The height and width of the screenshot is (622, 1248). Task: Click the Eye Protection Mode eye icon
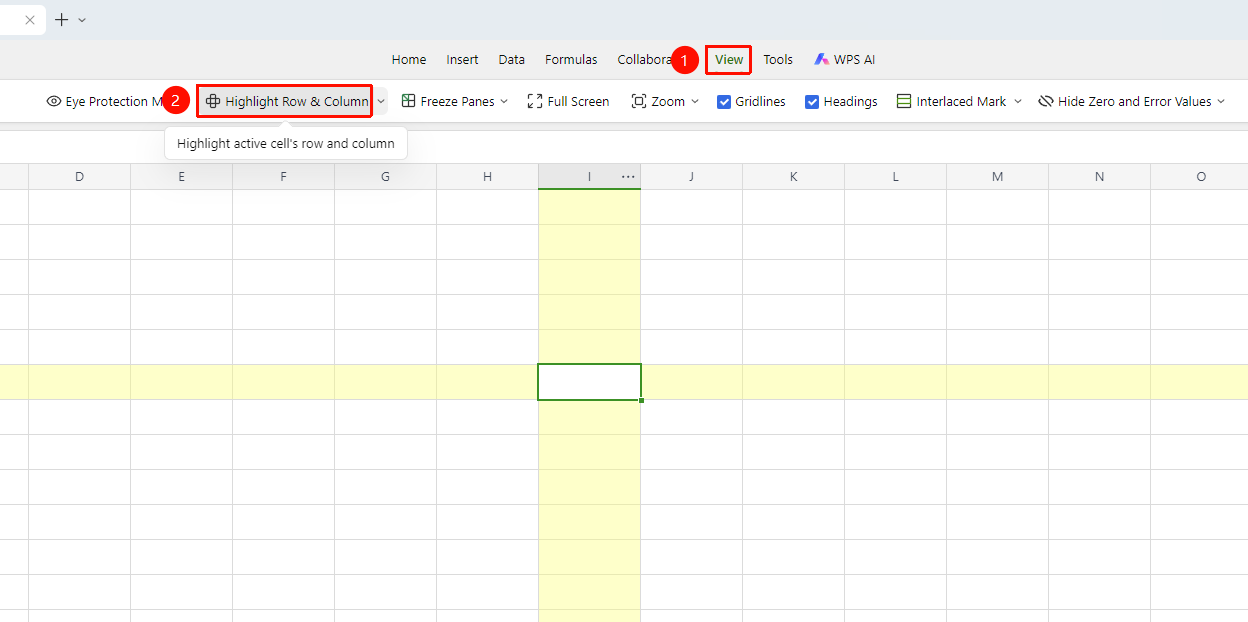point(54,101)
